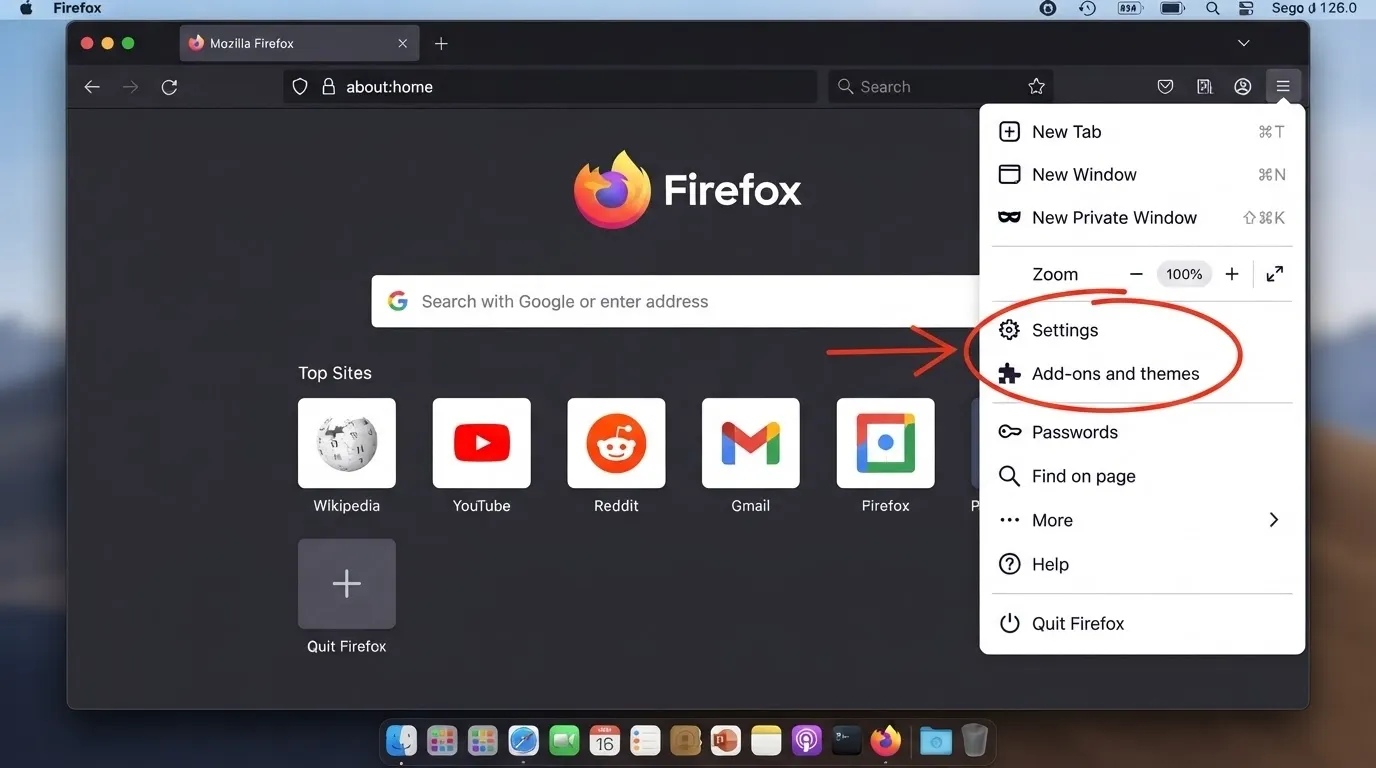The image size is (1376, 768).
Task: Click the Time Machine menu bar icon
Action: (x=1088, y=8)
